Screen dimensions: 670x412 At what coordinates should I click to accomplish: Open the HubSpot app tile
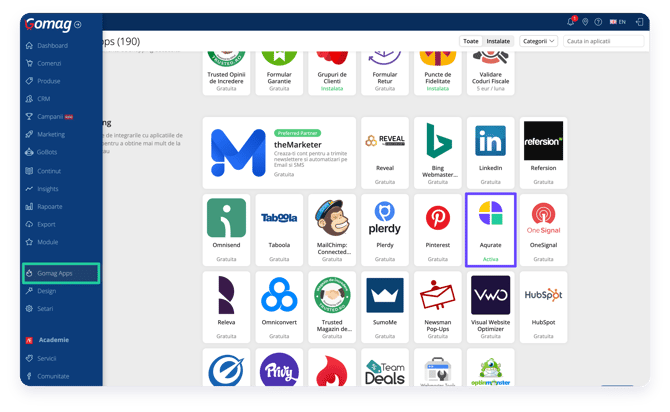543,307
